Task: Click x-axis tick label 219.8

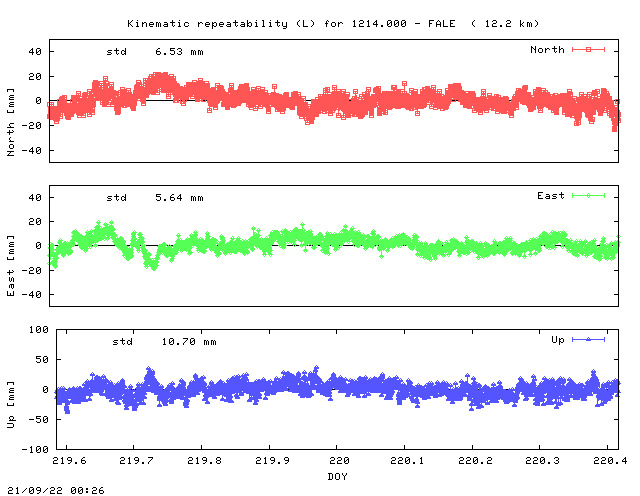Action: coord(204,460)
